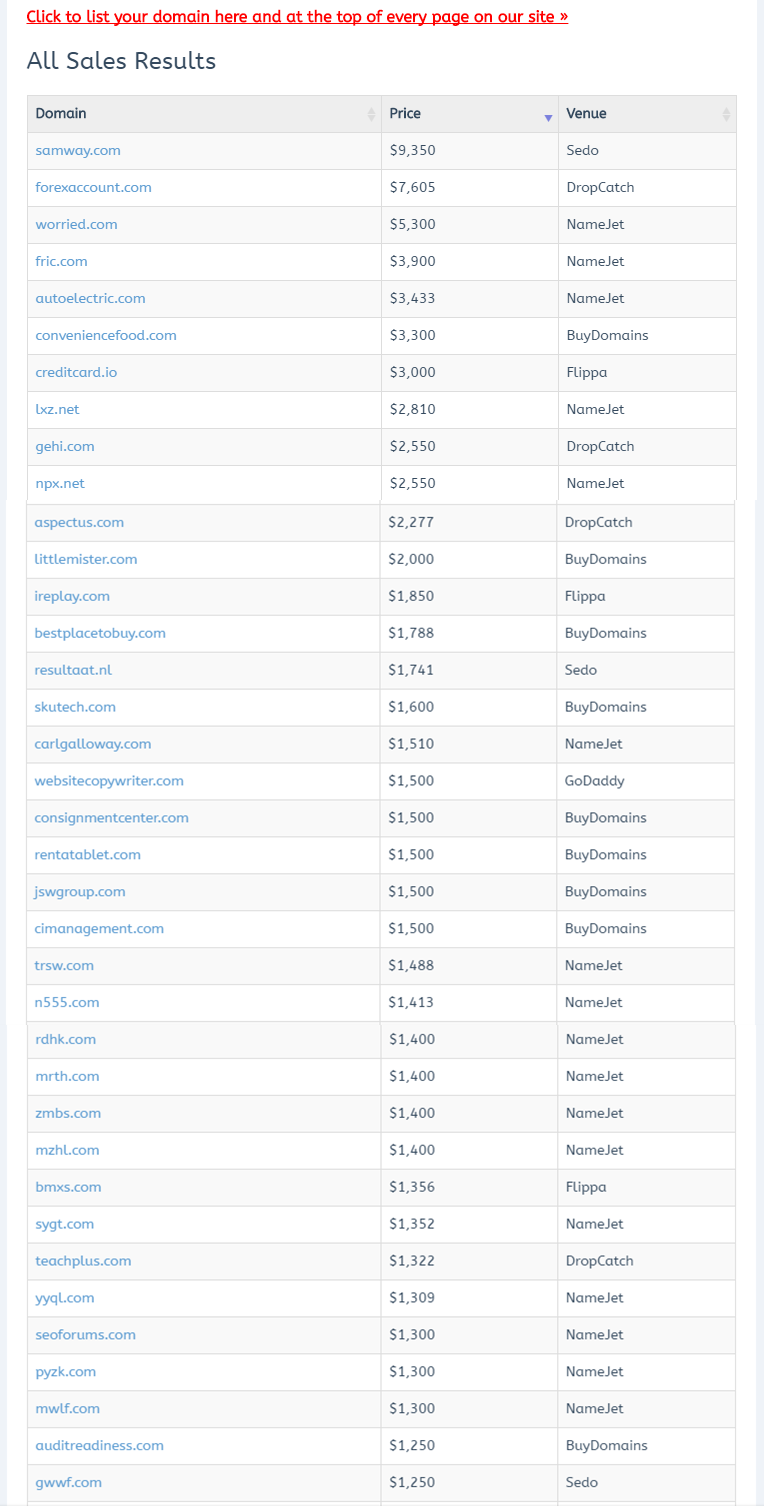
Task: Select consignmentcenter.com entry
Action: tap(111, 818)
